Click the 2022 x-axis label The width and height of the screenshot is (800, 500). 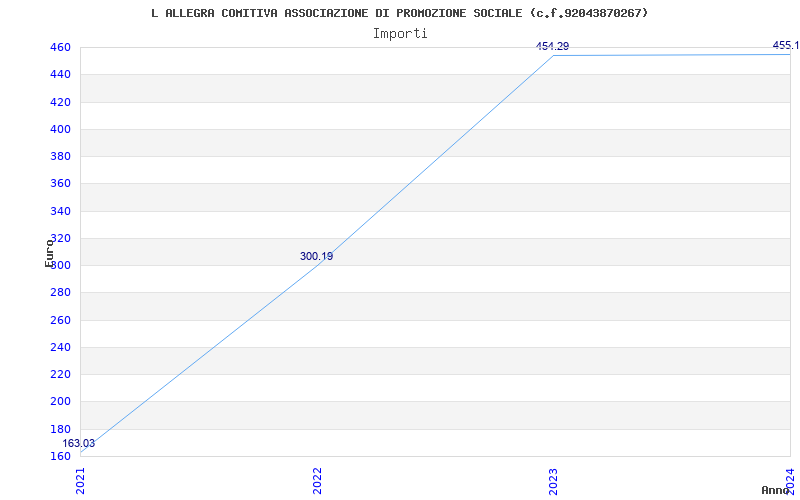[x=317, y=482]
